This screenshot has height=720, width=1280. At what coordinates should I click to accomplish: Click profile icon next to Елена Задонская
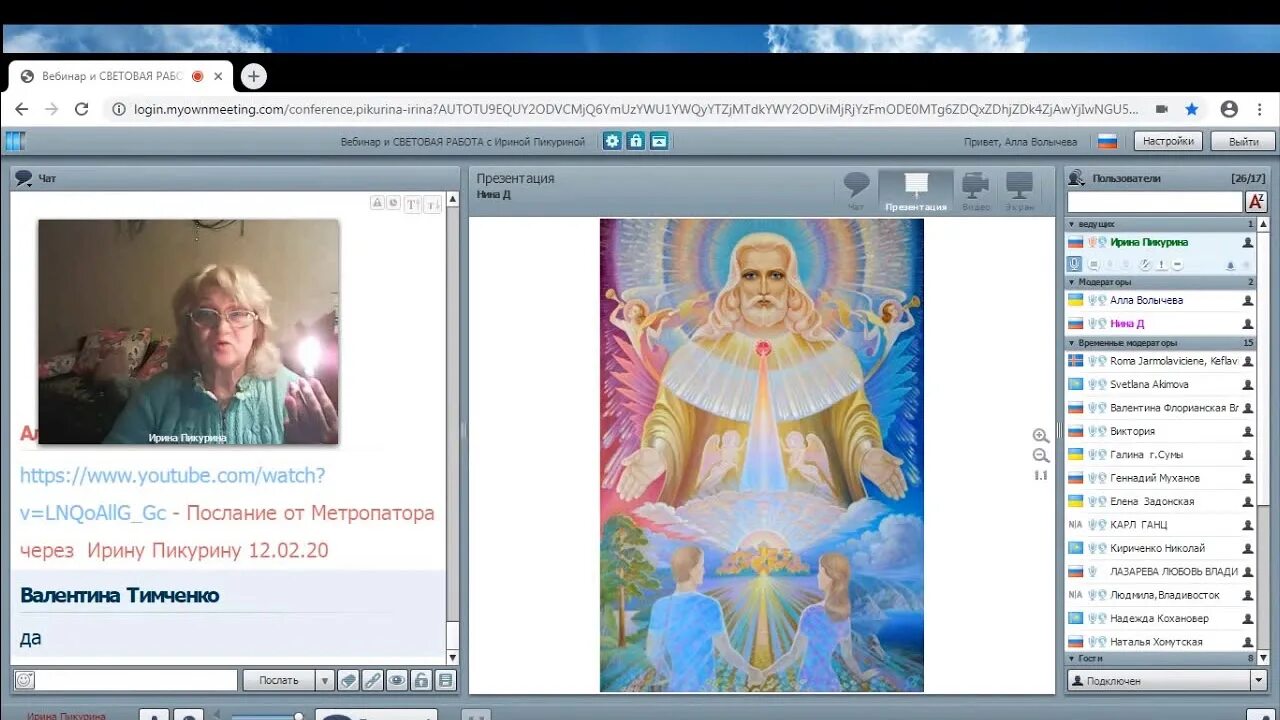tap(1247, 501)
